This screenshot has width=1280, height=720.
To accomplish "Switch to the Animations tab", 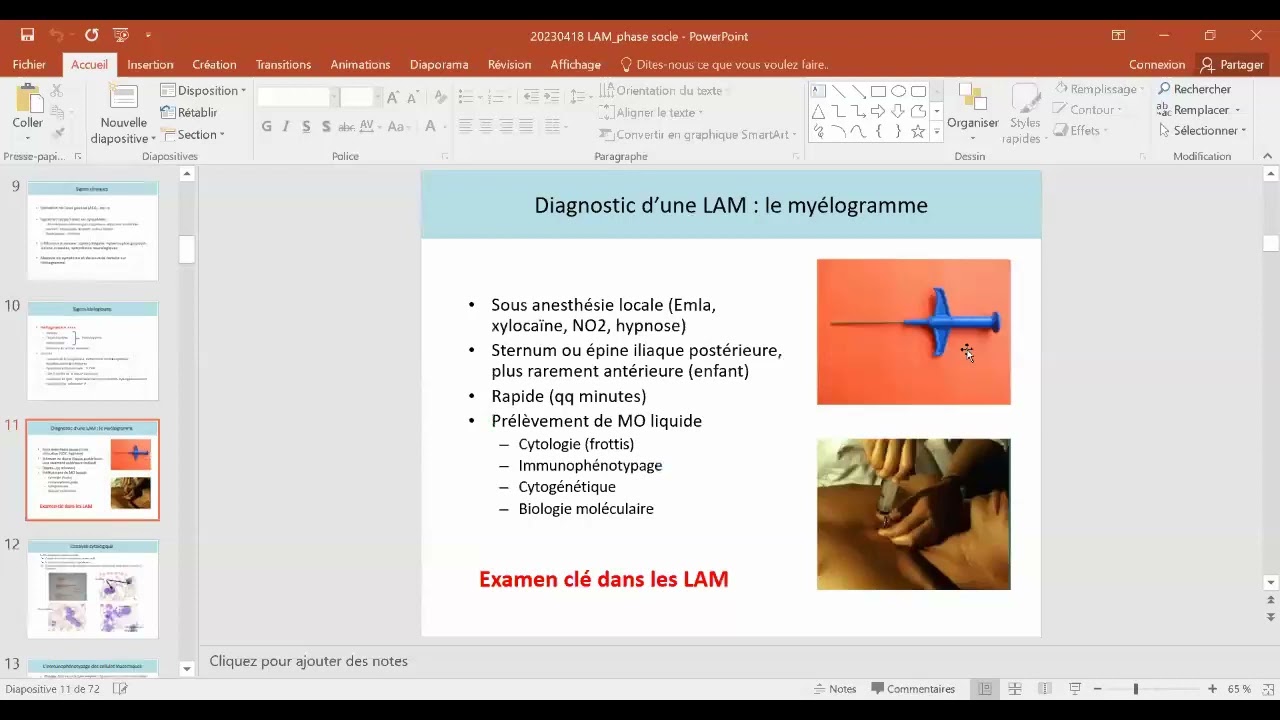I will (360, 64).
